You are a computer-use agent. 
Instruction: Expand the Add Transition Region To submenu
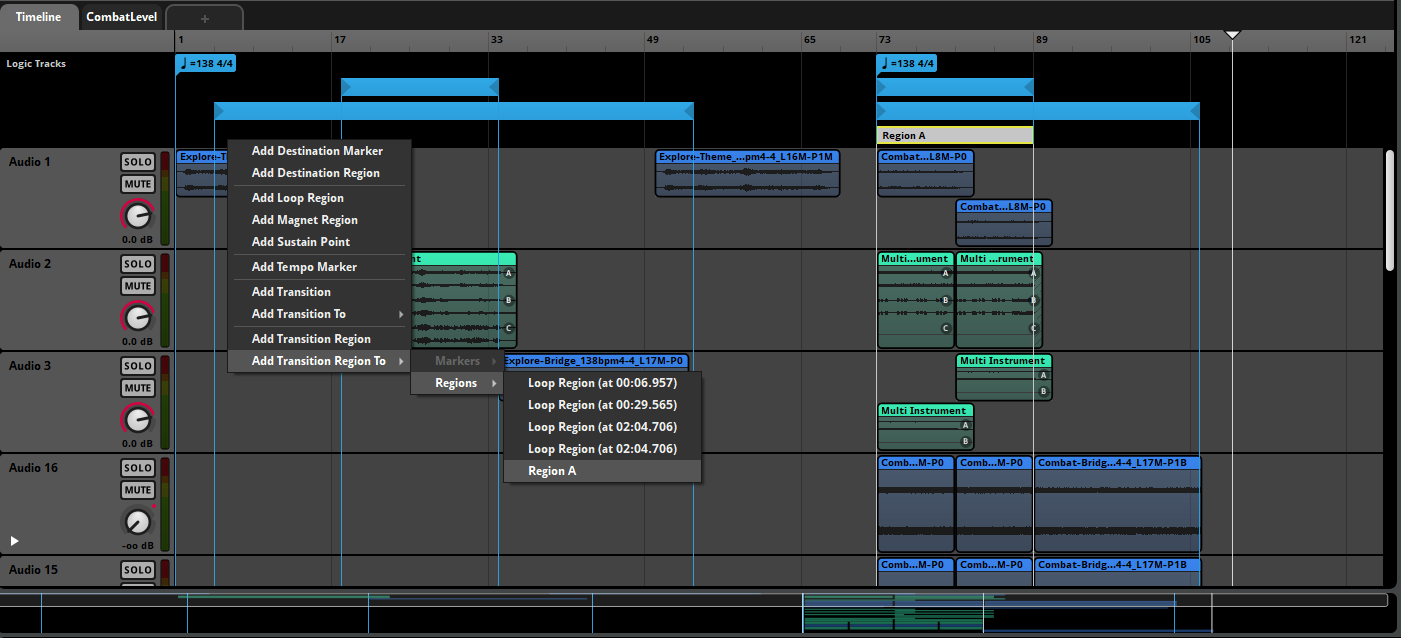click(320, 361)
